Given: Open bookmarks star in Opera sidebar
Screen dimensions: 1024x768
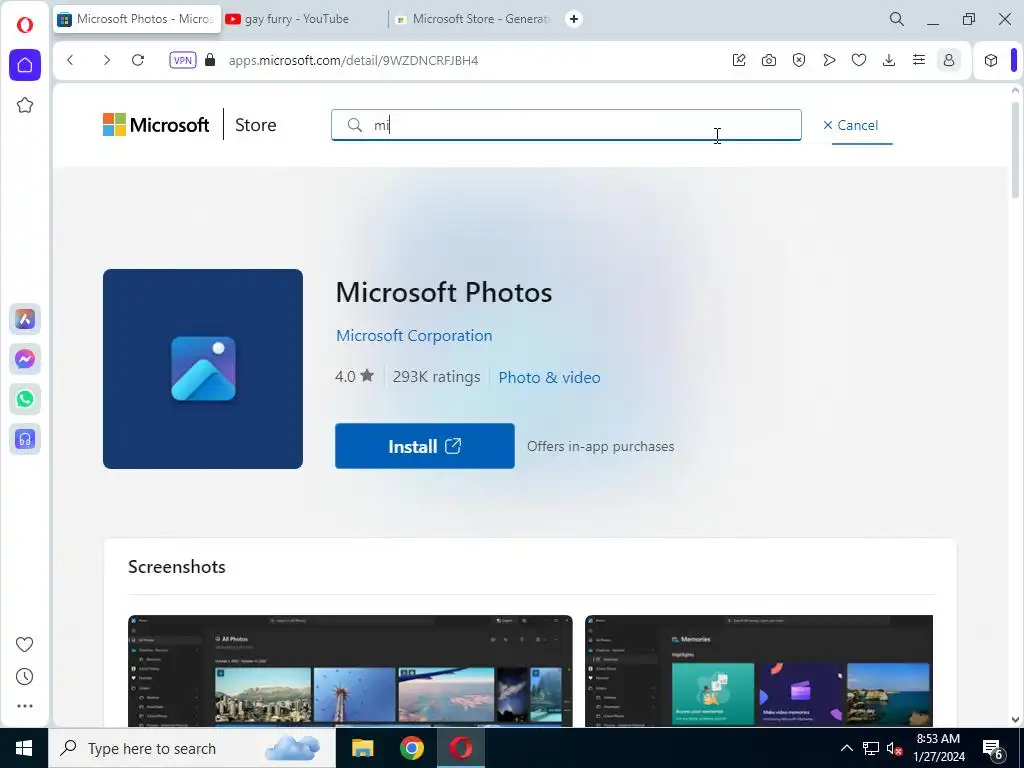Looking at the screenshot, I should 25,105.
